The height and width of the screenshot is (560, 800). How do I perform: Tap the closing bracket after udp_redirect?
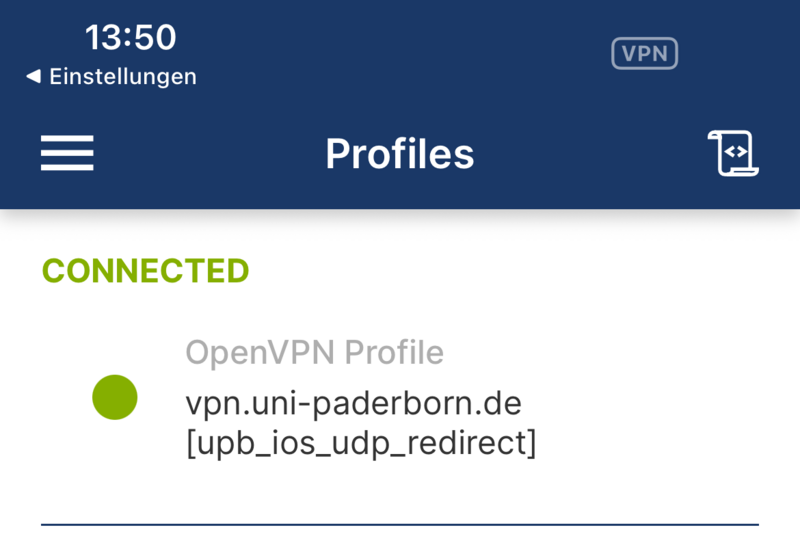pyautogui.click(x=530, y=443)
